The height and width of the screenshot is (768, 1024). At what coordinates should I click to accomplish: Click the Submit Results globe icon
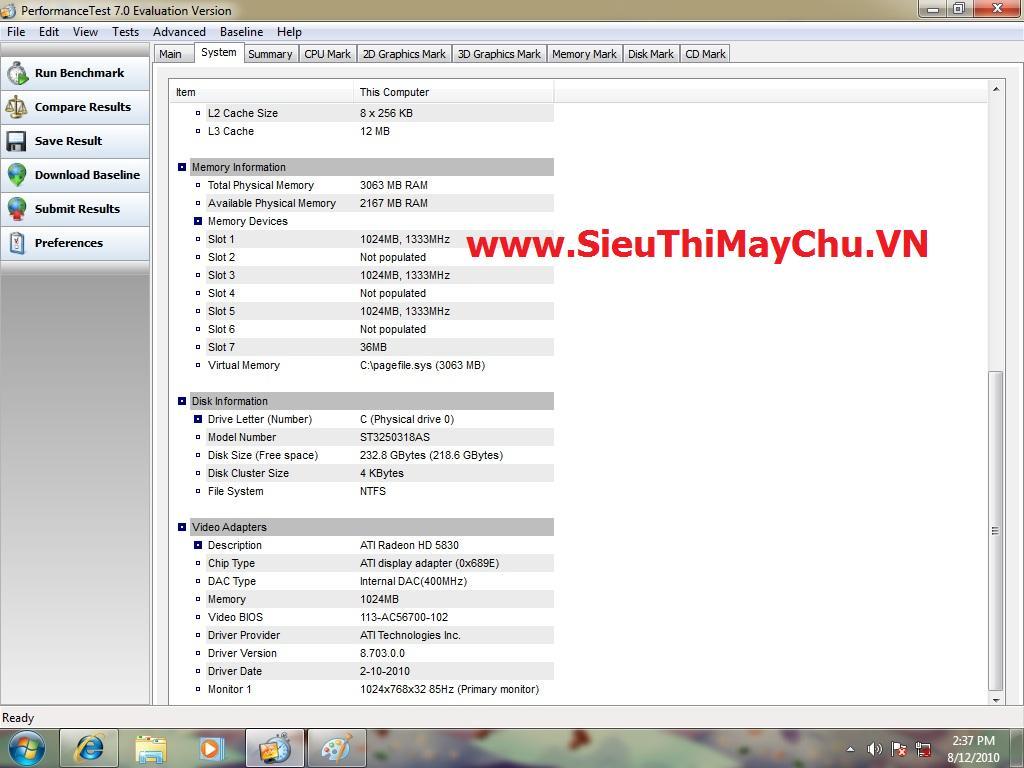click(x=17, y=209)
